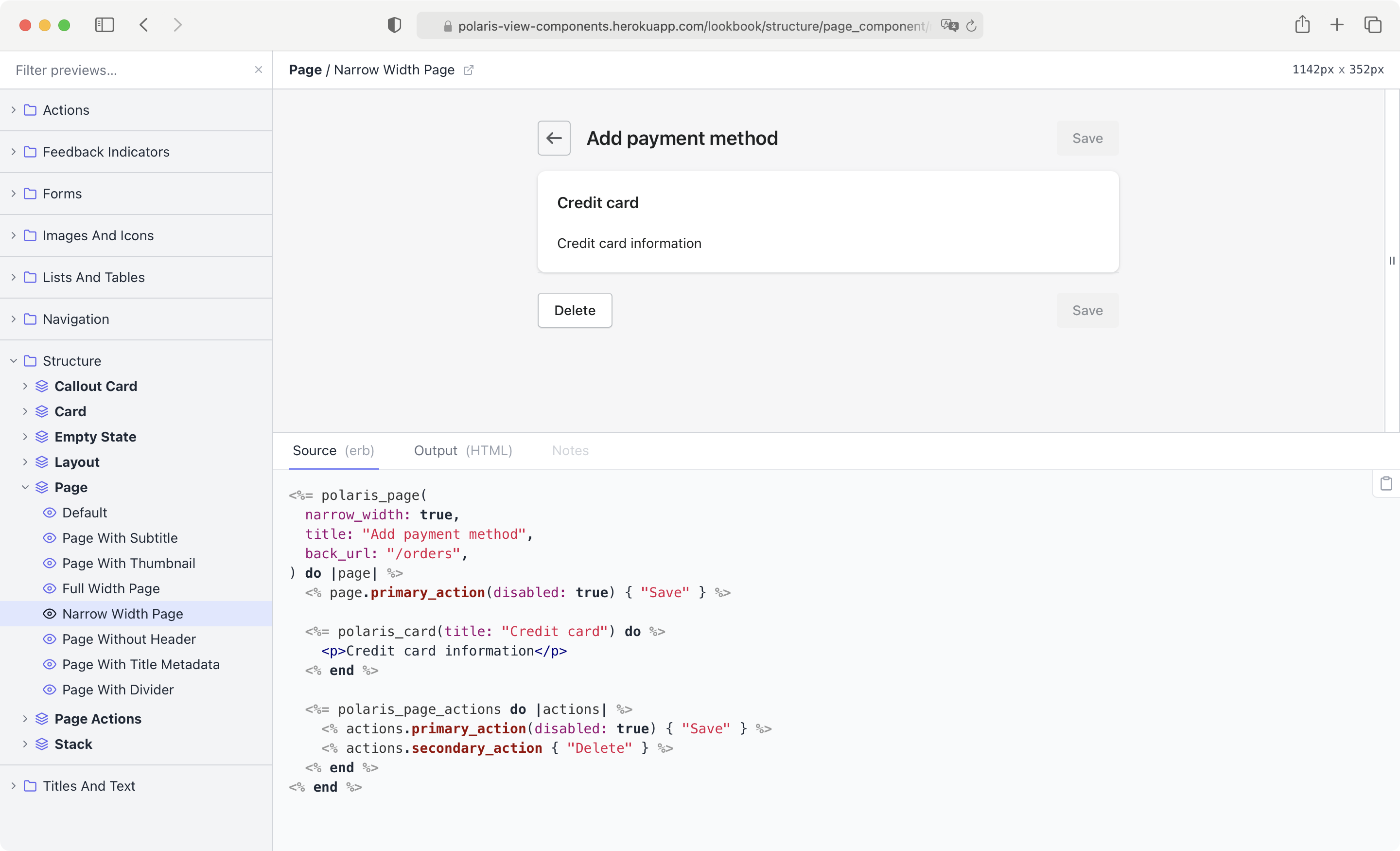Reload the page in address bar

[971, 26]
